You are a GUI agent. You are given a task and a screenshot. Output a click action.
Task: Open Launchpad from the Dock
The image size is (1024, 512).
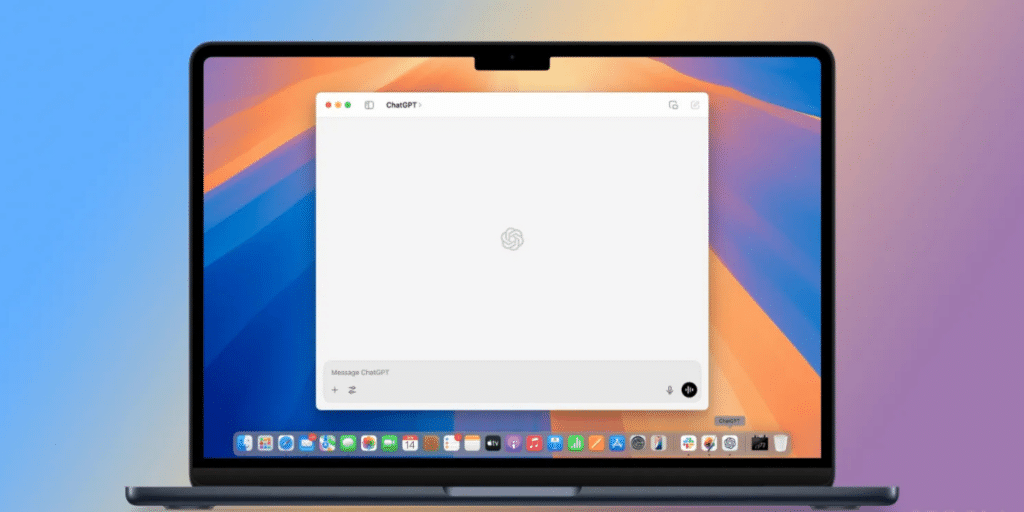pos(265,443)
